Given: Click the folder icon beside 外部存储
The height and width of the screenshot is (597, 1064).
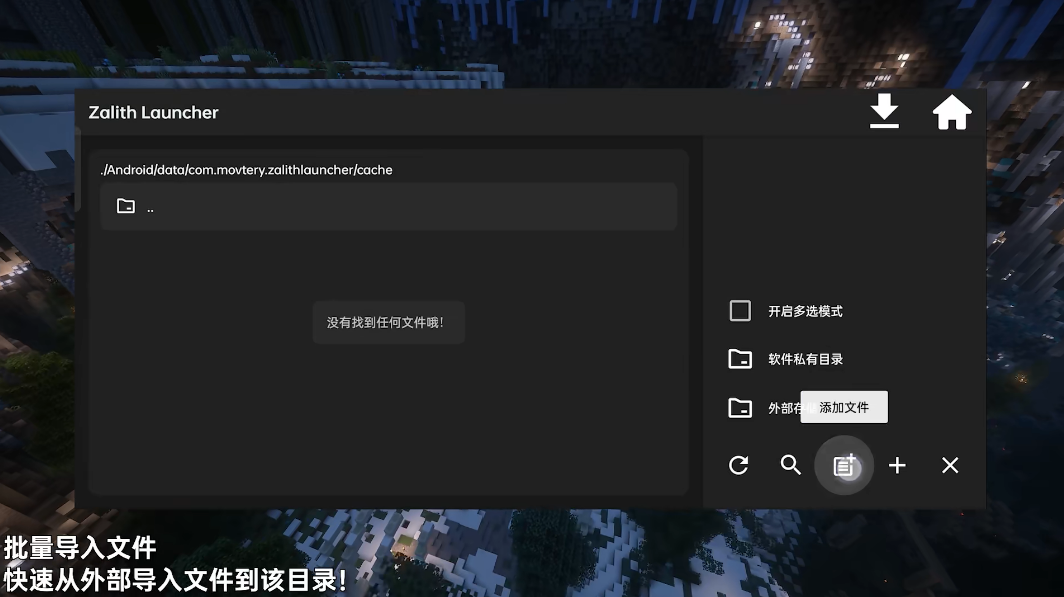Looking at the screenshot, I should click(740, 407).
